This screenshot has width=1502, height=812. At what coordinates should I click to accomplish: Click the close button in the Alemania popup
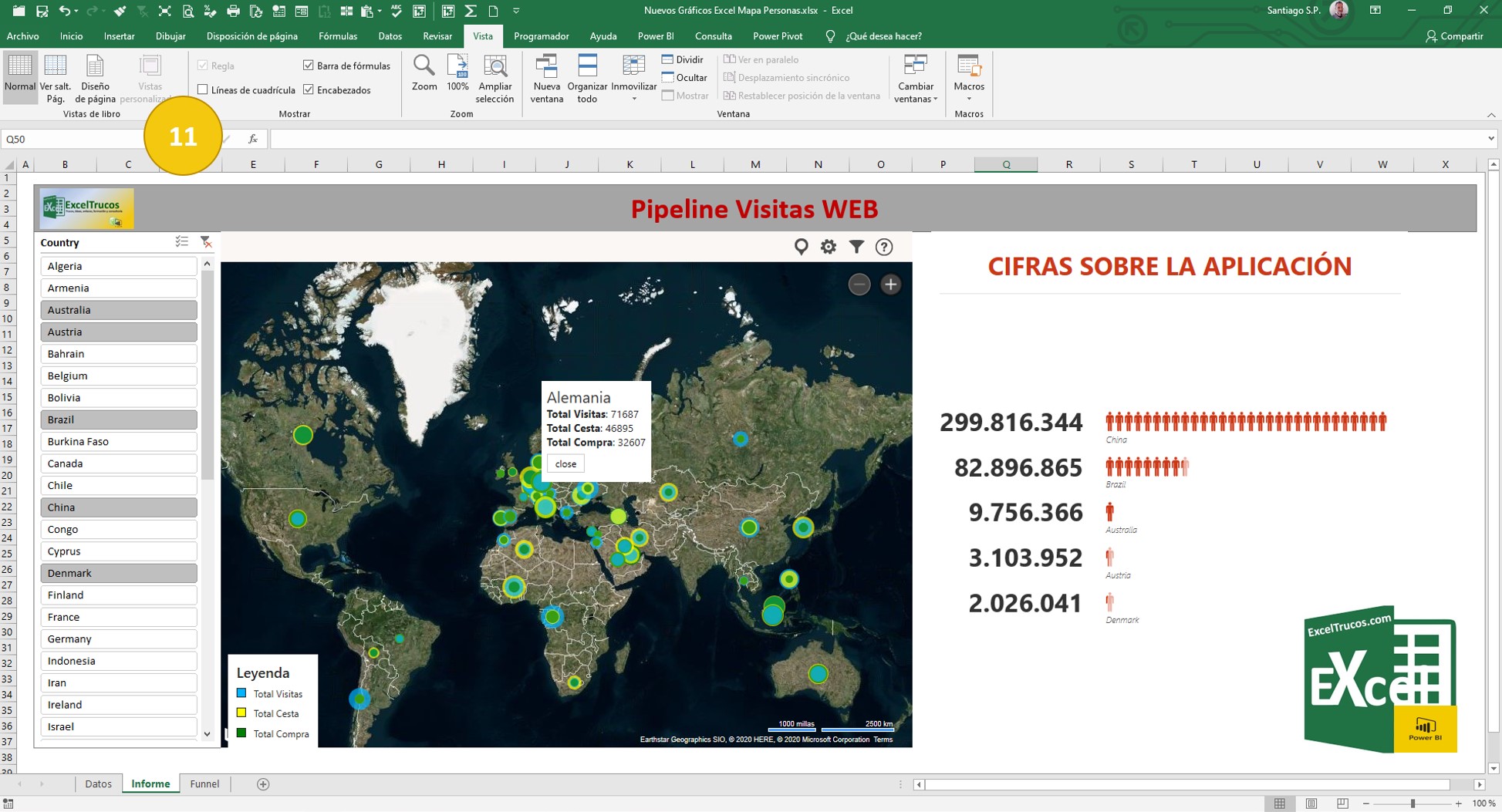click(x=565, y=463)
